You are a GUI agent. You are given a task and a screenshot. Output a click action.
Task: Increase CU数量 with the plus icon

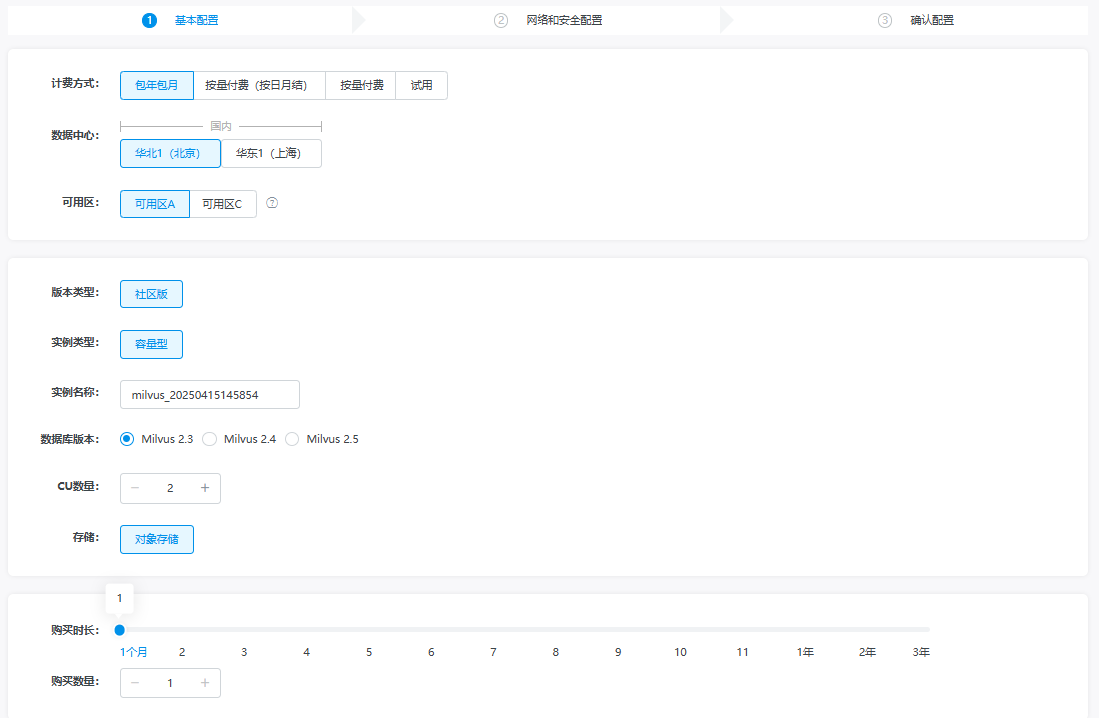tap(204, 488)
